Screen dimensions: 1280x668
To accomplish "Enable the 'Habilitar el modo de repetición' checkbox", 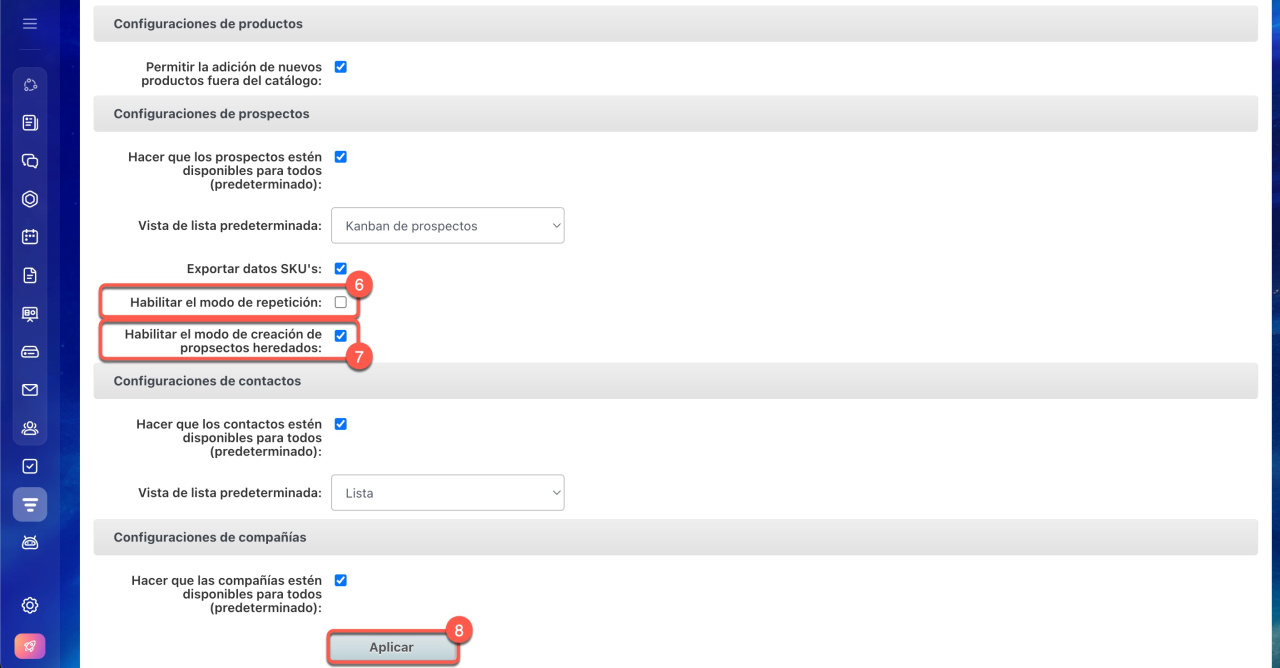I will [340, 302].
